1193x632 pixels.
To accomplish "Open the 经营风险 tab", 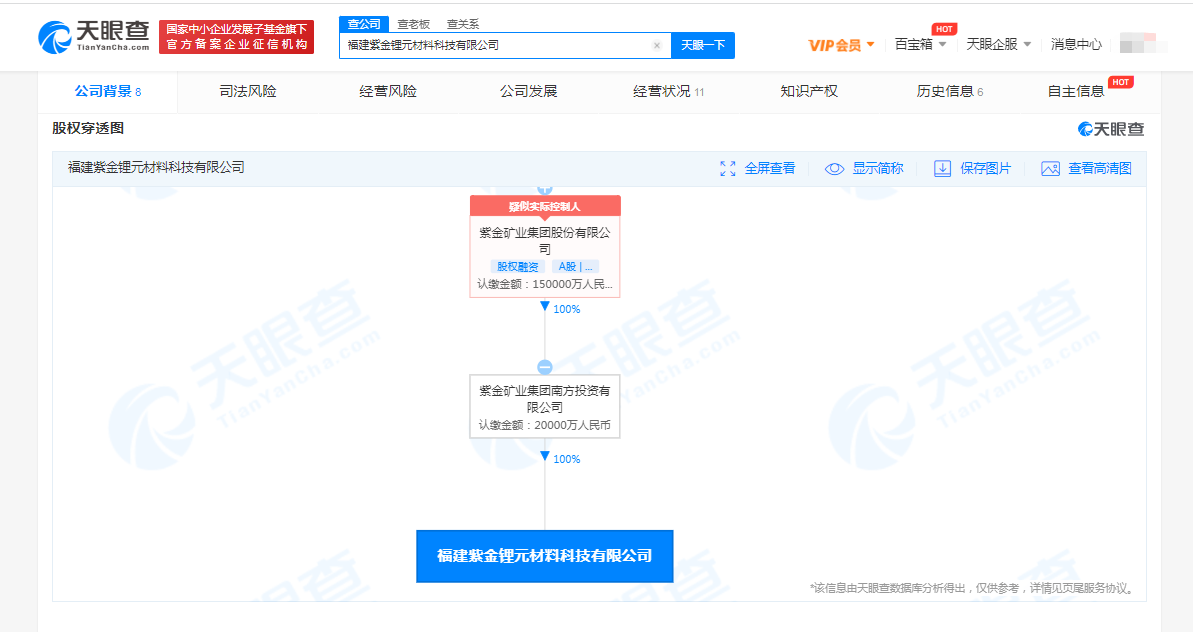I will 388,91.
